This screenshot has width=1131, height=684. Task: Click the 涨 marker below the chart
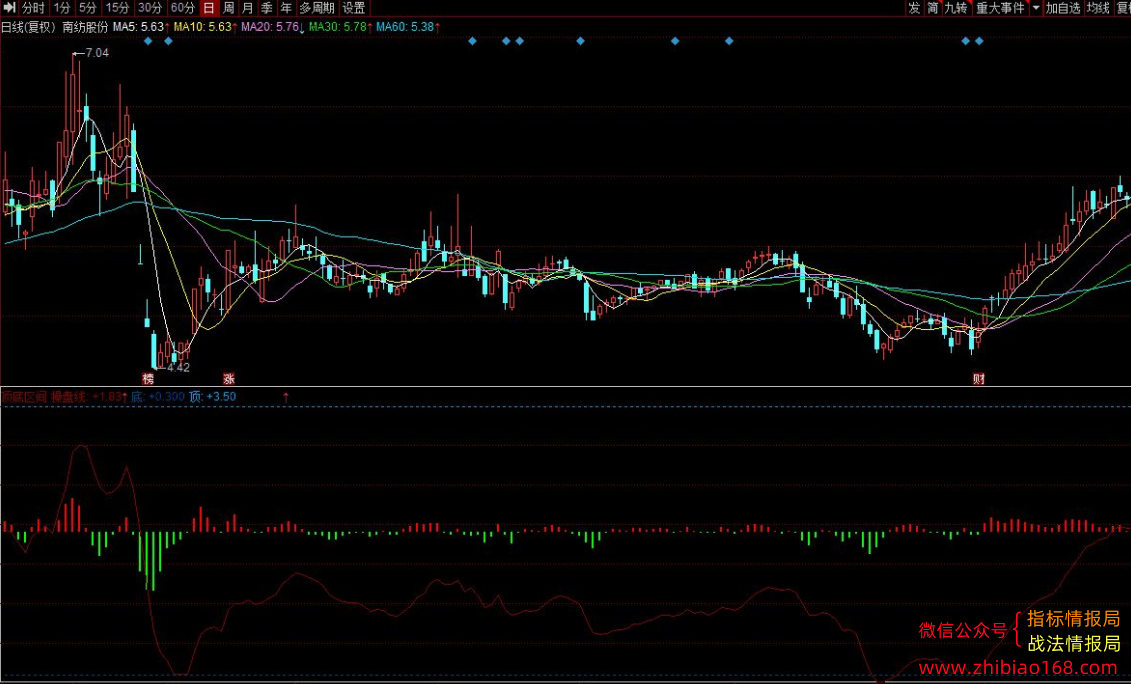tap(229, 379)
